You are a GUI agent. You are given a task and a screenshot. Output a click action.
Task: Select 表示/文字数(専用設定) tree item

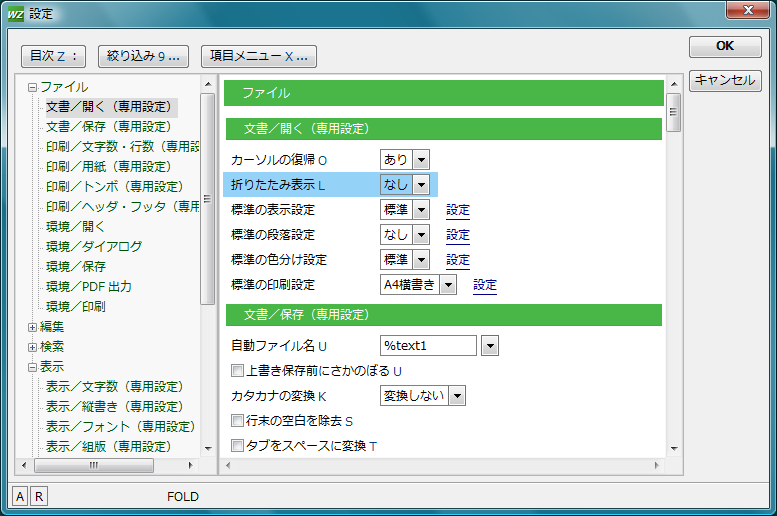point(115,387)
